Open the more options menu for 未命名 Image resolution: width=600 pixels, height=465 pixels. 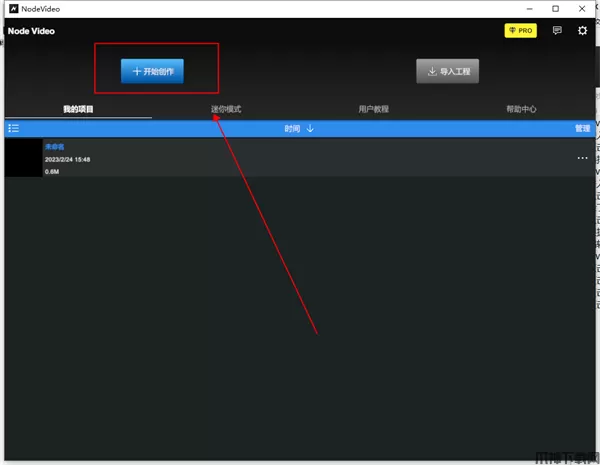582,158
